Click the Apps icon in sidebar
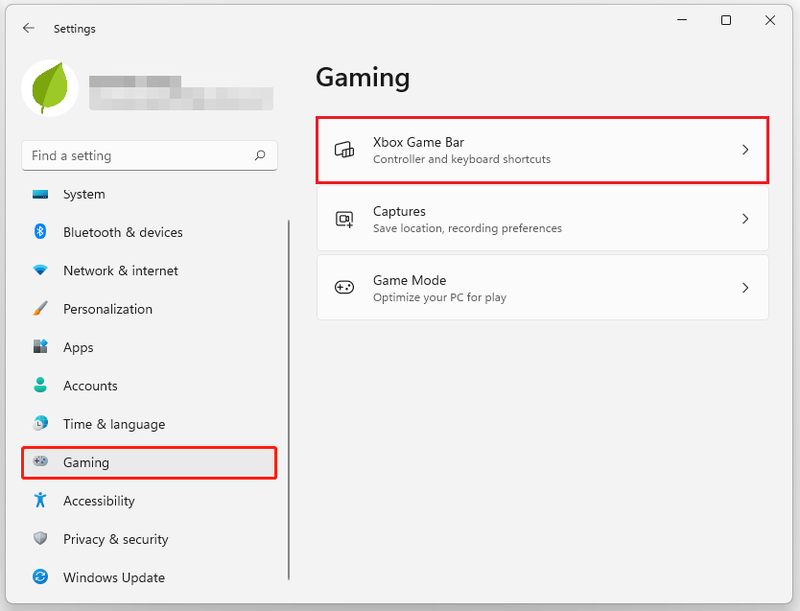The height and width of the screenshot is (611, 800). (x=40, y=346)
